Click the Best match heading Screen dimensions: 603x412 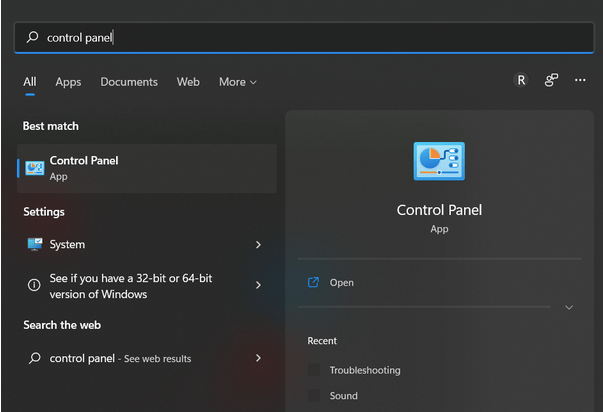coord(50,126)
